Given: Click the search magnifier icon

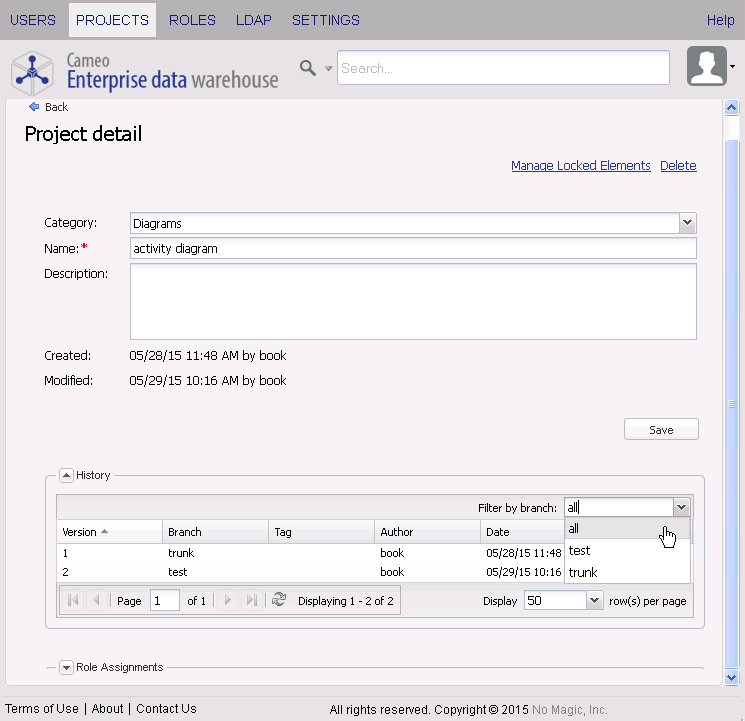Looking at the screenshot, I should (x=308, y=67).
